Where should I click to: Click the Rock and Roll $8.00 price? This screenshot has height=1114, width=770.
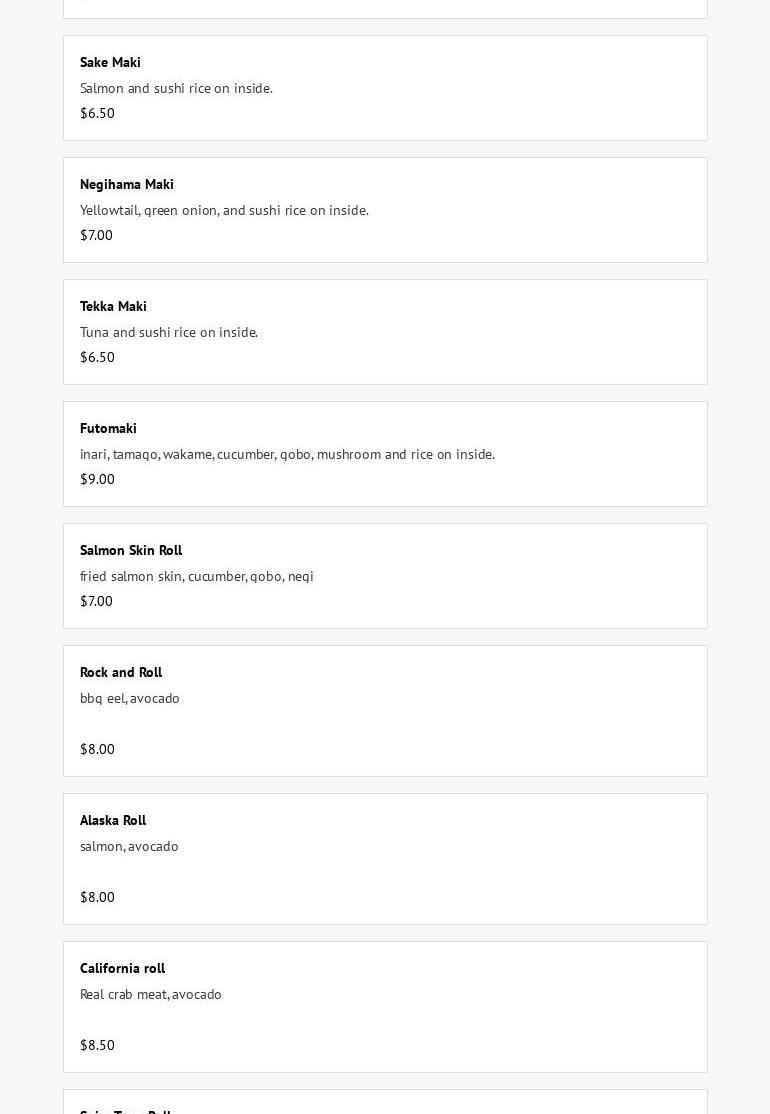coord(97,749)
